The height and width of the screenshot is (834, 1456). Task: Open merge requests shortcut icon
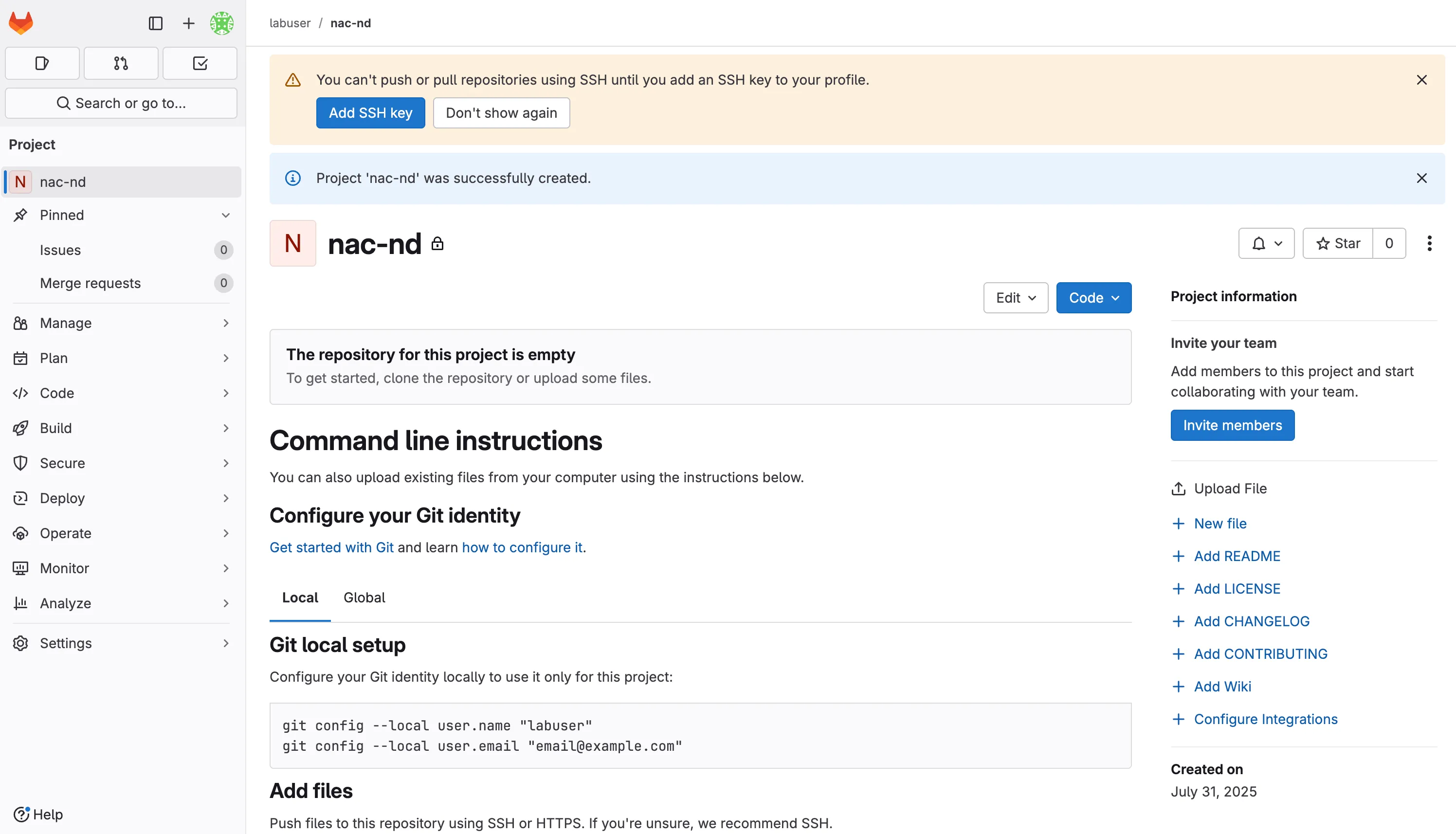point(121,63)
